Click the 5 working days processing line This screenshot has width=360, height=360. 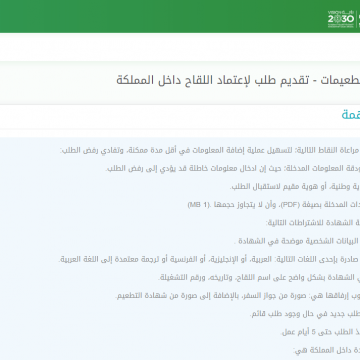click(320, 332)
